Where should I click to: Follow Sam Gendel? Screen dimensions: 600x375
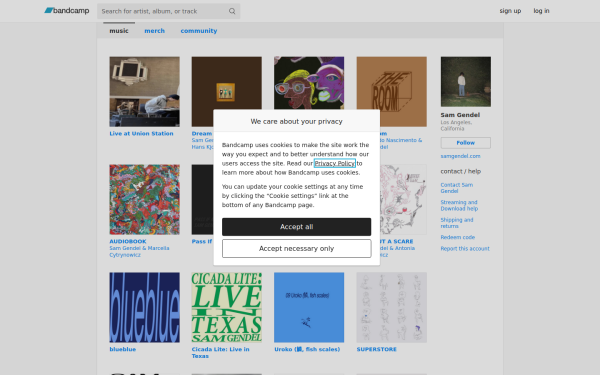pos(466,143)
